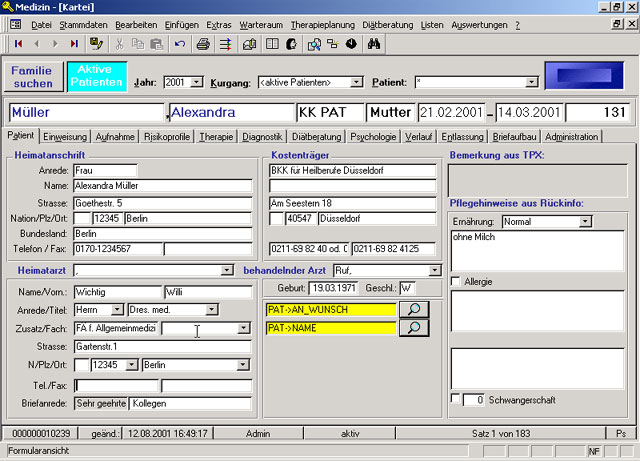Click the Müller surname header field
The width and height of the screenshot is (640, 461).
point(87,112)
